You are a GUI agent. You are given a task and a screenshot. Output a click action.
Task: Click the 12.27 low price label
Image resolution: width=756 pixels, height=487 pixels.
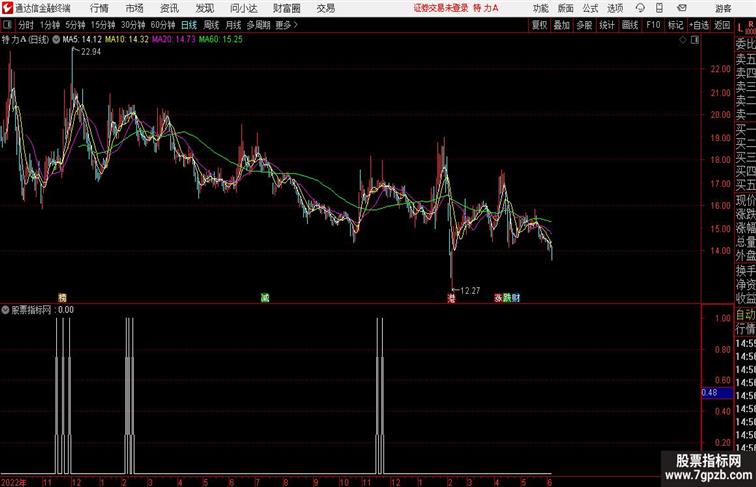coord(470,291)
